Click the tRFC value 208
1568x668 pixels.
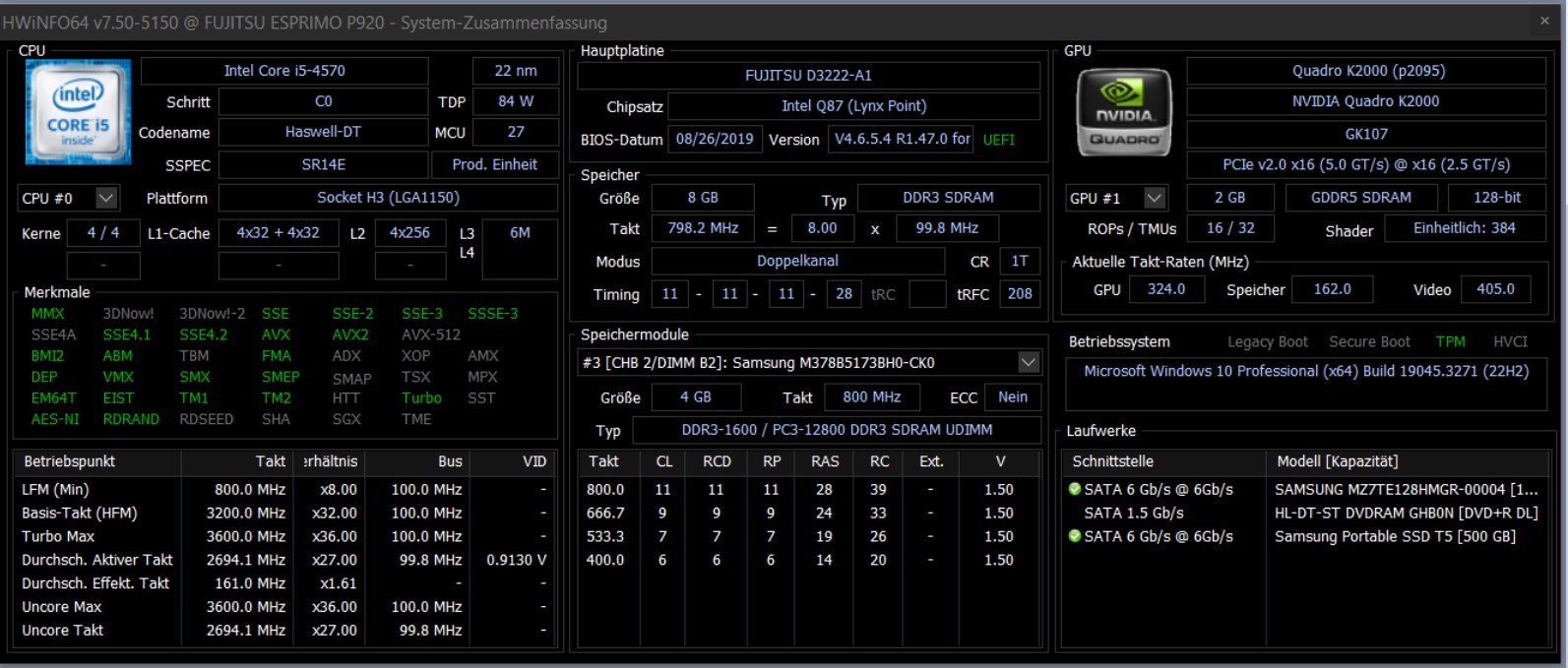click(x=1020, y=294)
